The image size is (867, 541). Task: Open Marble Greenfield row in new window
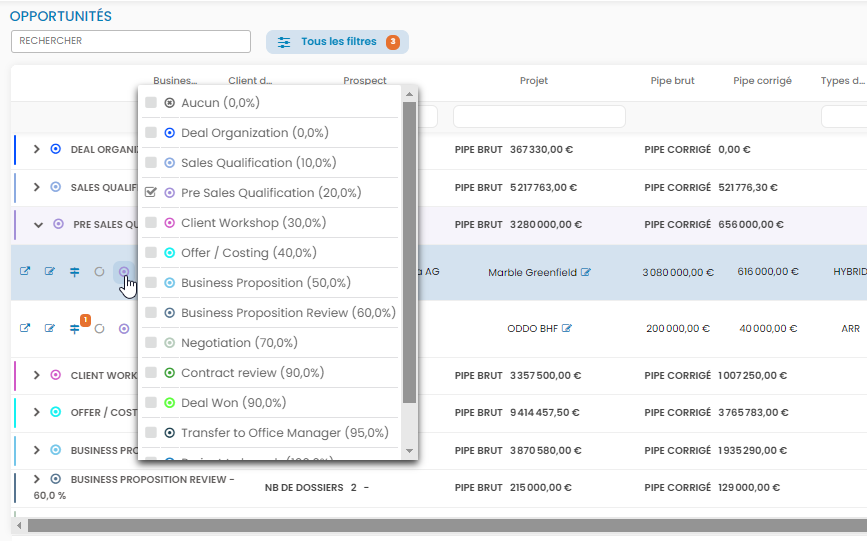25,272
